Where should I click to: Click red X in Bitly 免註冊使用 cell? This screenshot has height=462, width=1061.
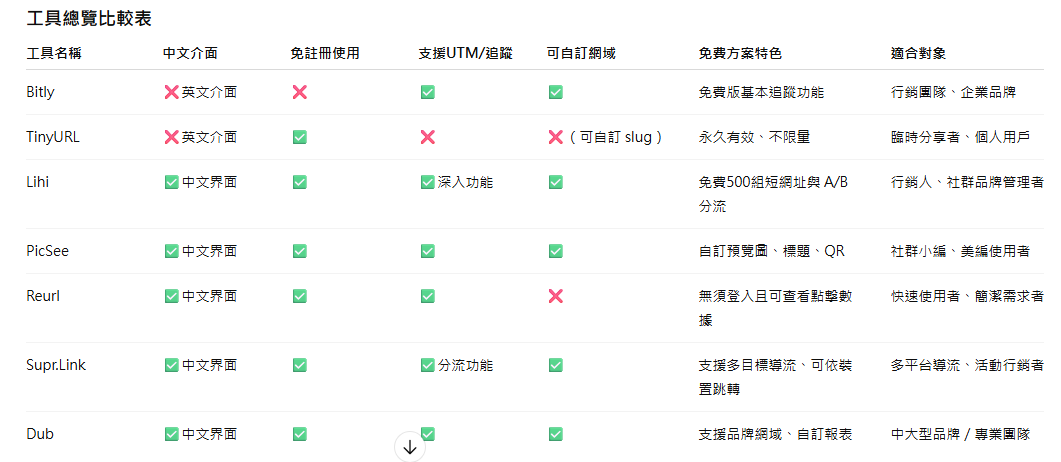pos(299,92)
